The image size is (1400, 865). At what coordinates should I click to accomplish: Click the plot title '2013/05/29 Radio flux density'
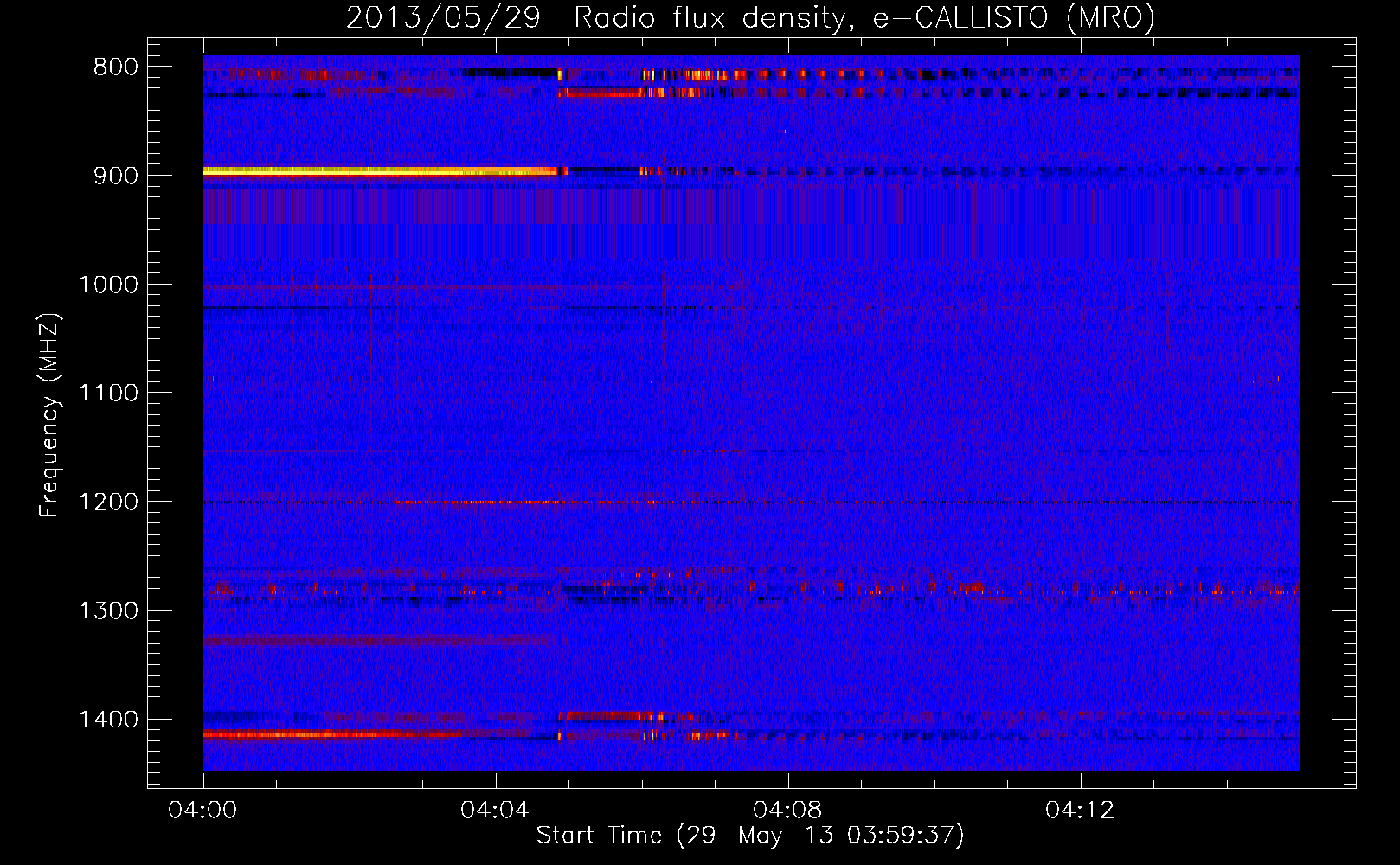click(x=749, y=17)
